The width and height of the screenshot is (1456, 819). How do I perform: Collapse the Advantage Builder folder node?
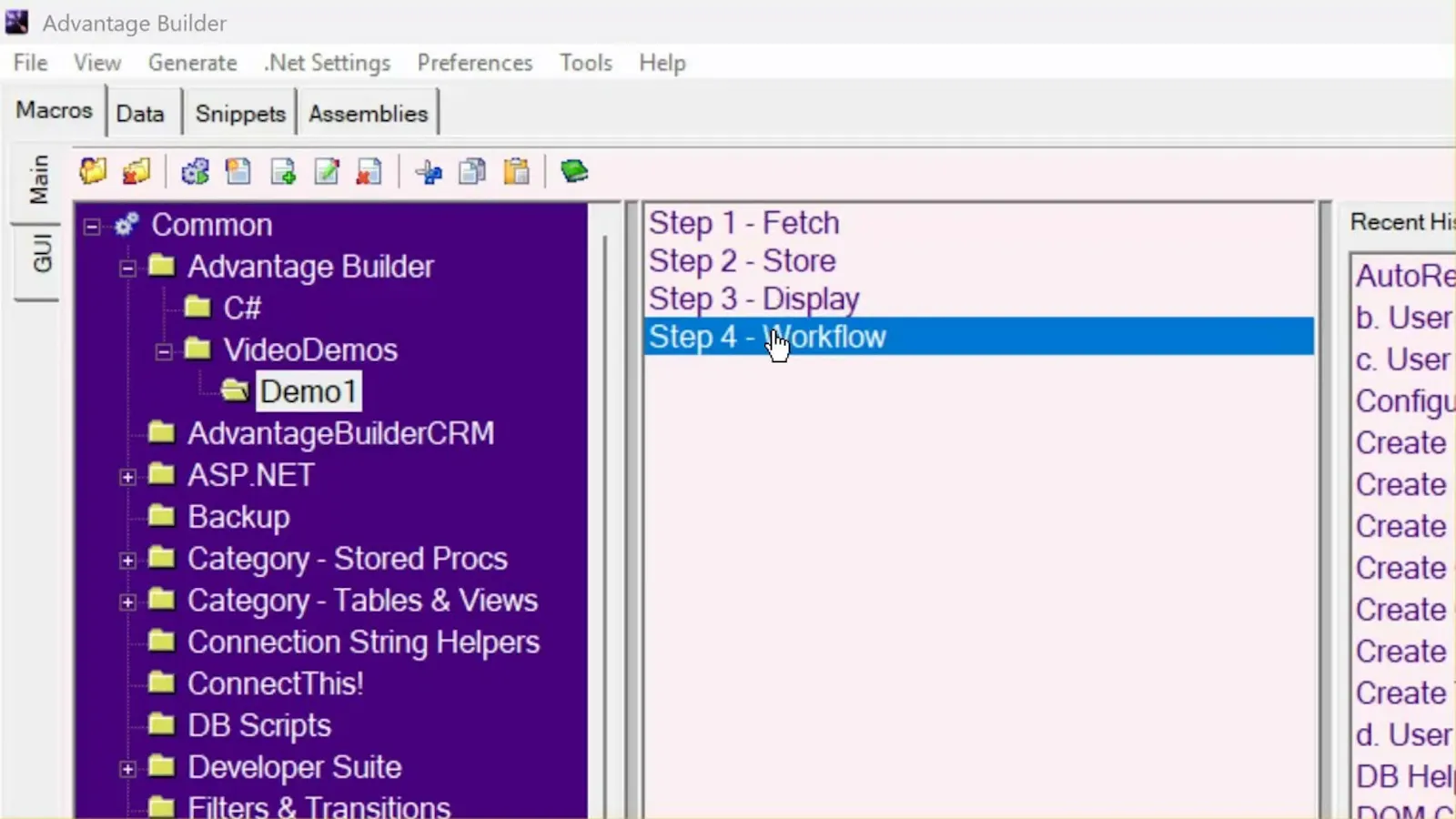[127, 268]
